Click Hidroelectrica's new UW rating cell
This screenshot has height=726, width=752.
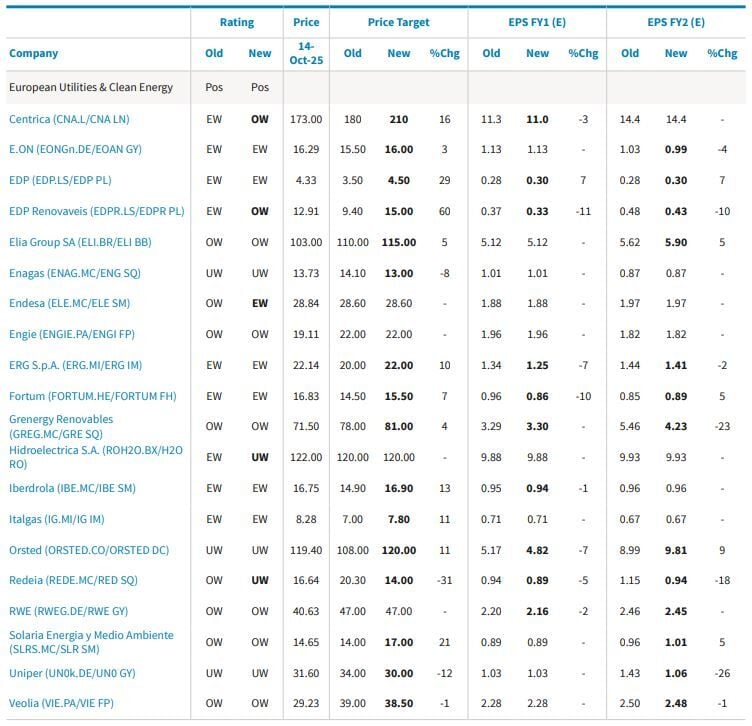260,457
